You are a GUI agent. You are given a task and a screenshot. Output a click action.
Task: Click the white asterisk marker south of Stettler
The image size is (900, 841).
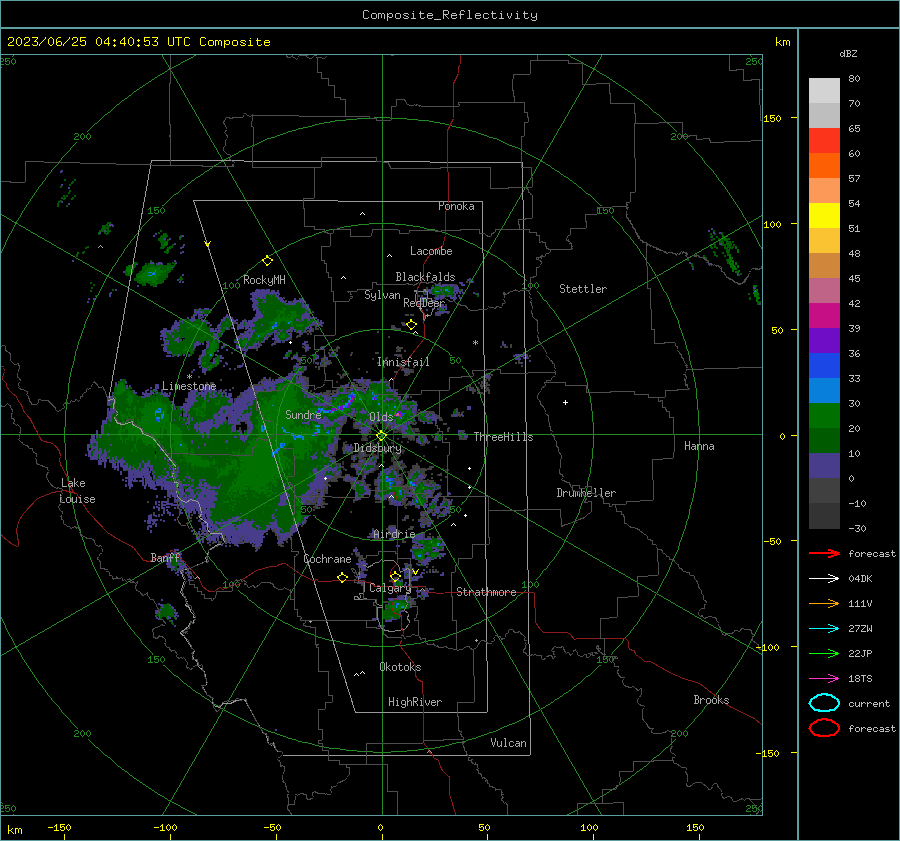(475, 343)
